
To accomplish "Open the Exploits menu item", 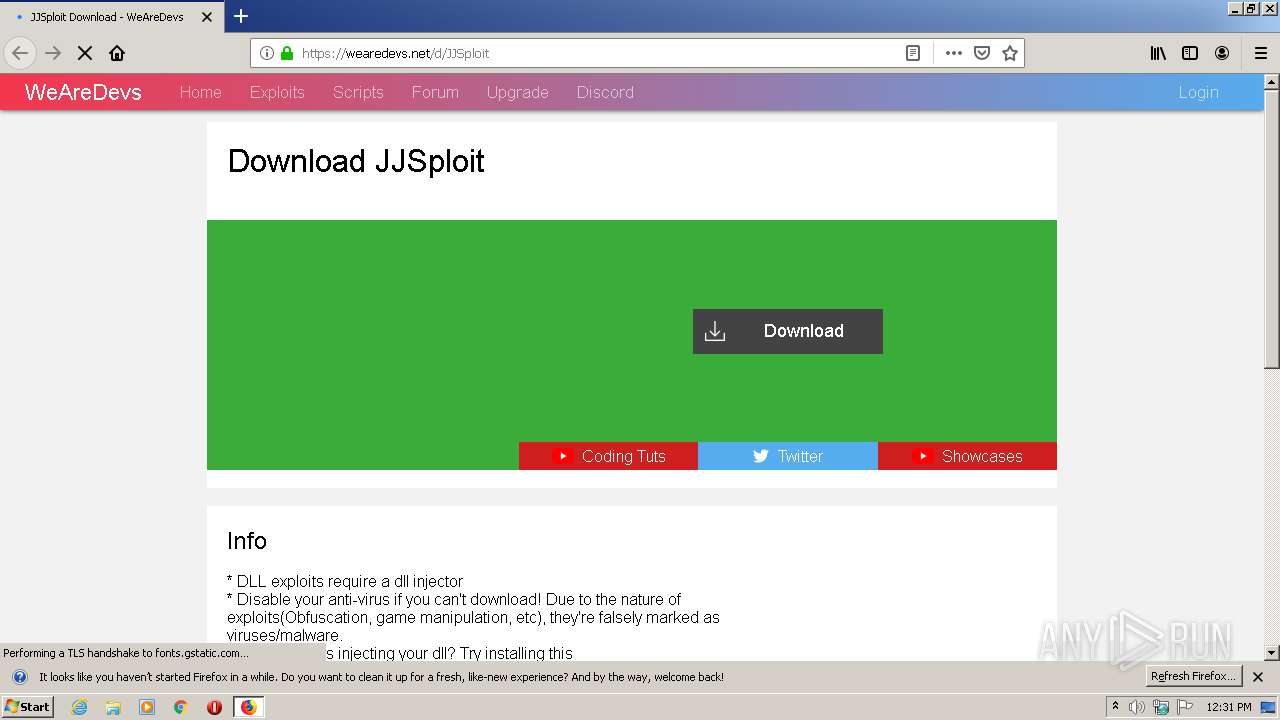I will tap(277, 92).
